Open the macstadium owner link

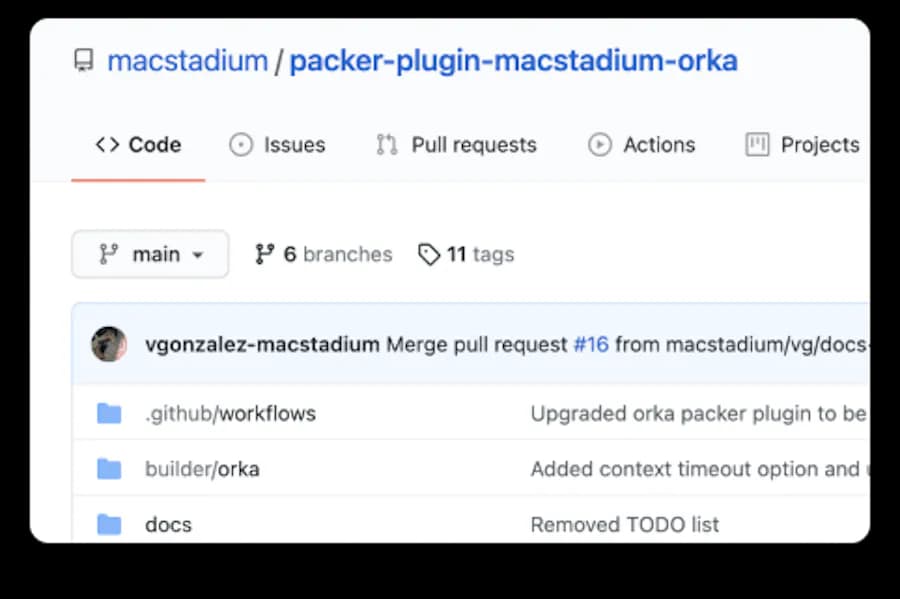point(187,62)
